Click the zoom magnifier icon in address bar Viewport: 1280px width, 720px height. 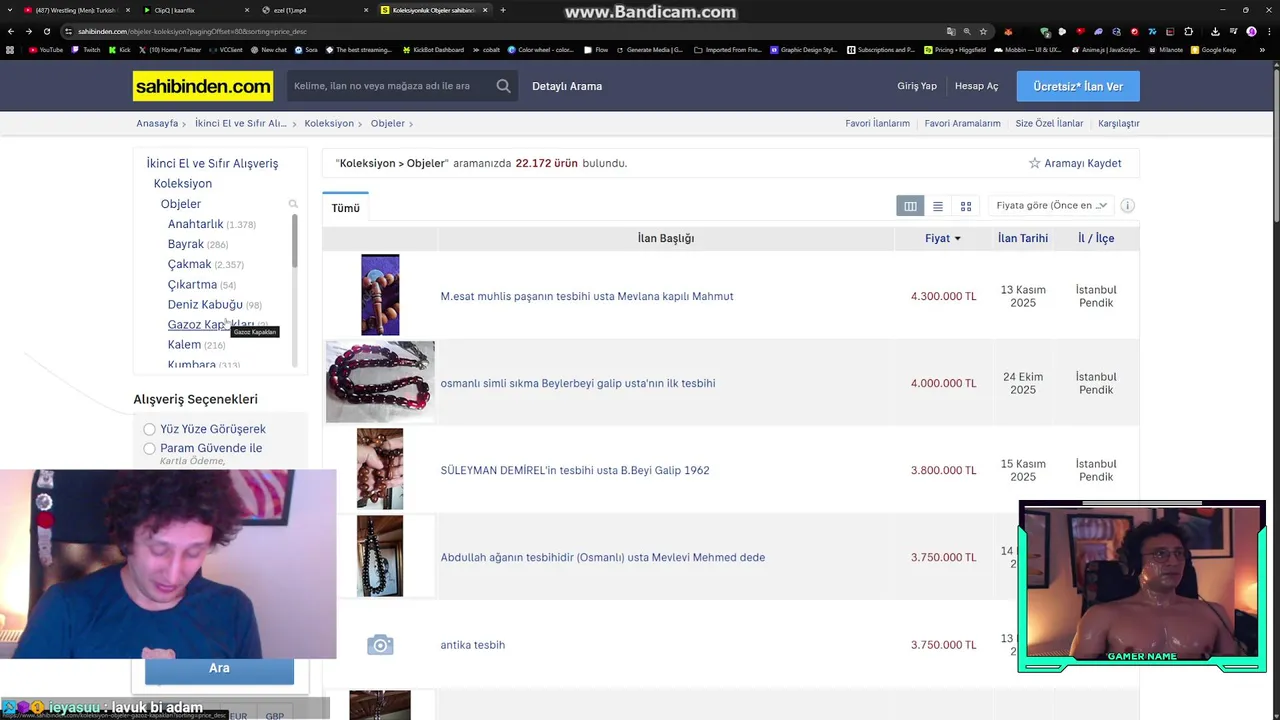[x=967, y=31]
